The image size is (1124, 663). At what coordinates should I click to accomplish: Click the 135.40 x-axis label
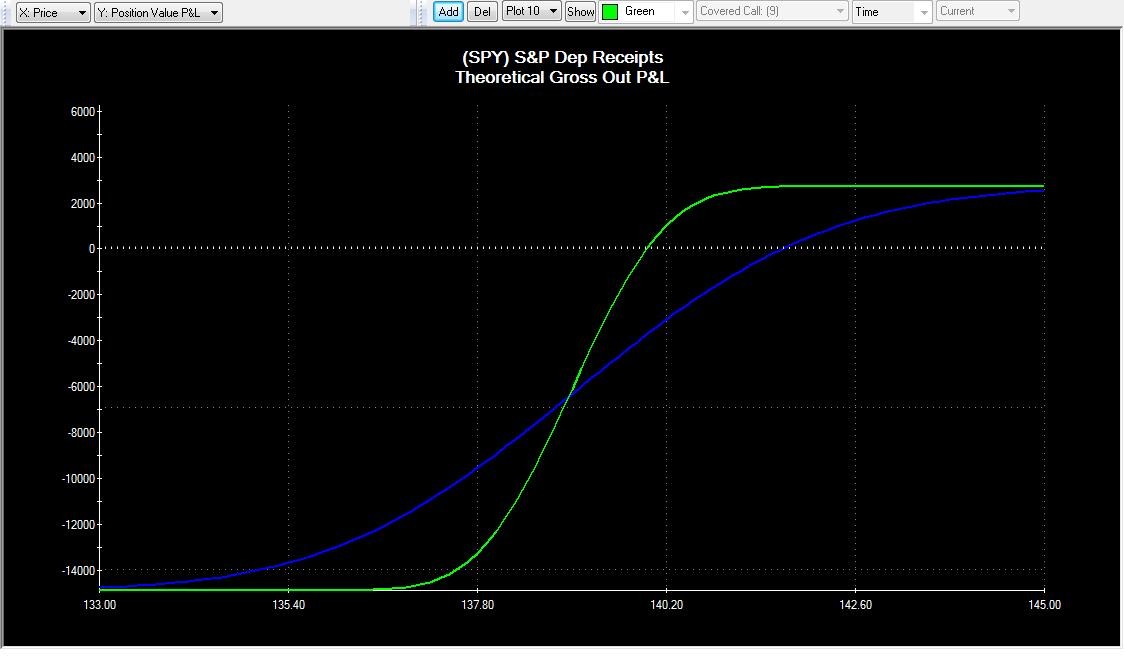click(x=289, y=605)
